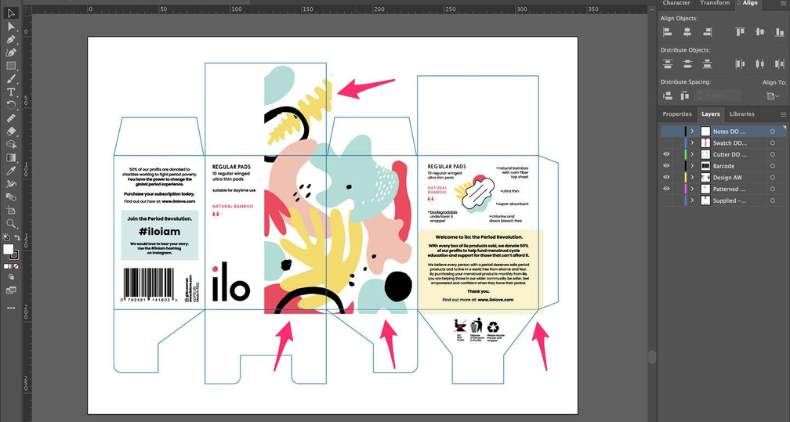Open the Align panel hamburger menu
The image size is (790, 422).
click(783, 3)
